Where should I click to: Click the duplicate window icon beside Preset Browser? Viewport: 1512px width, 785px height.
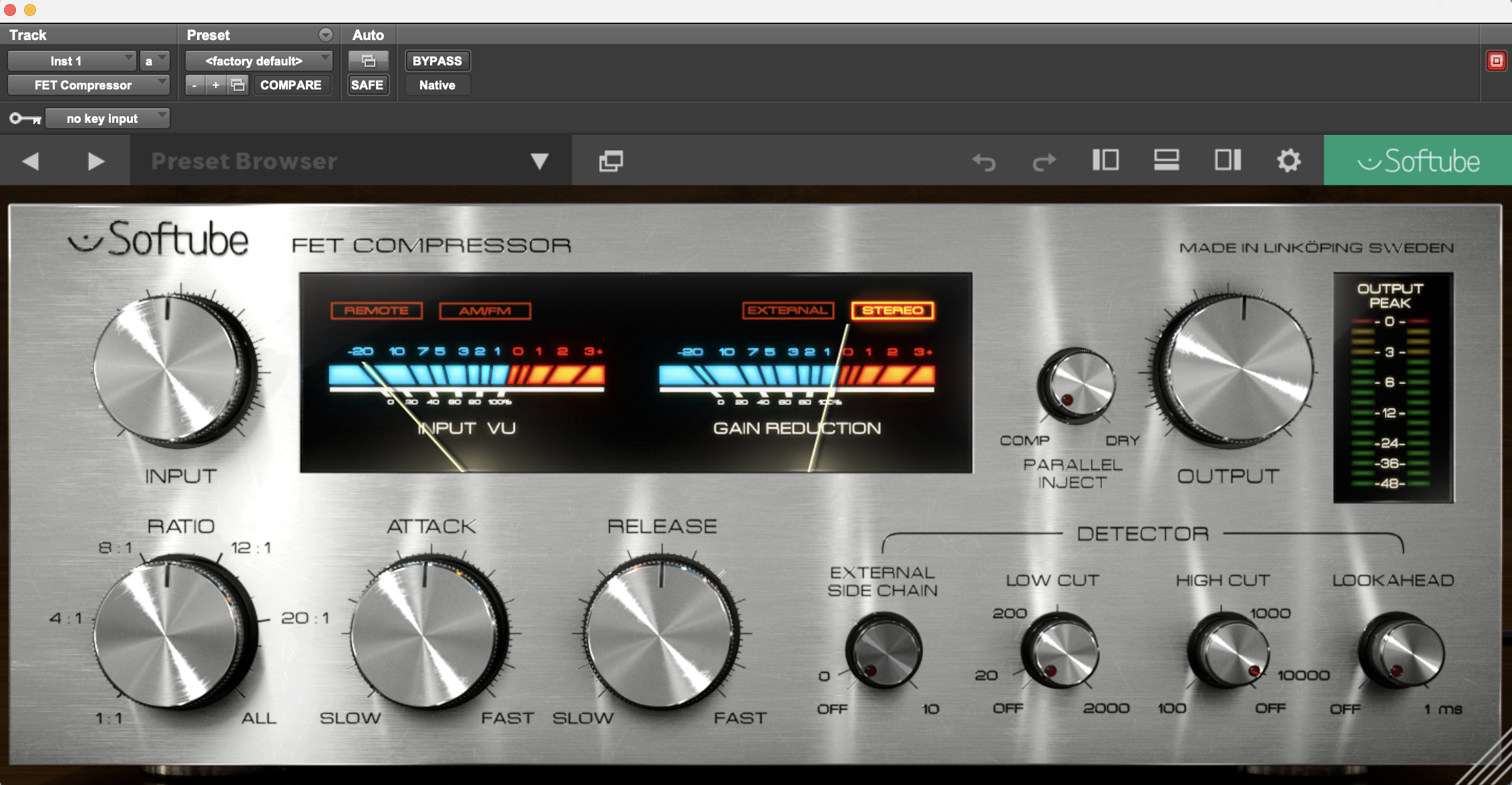point(610,161)
